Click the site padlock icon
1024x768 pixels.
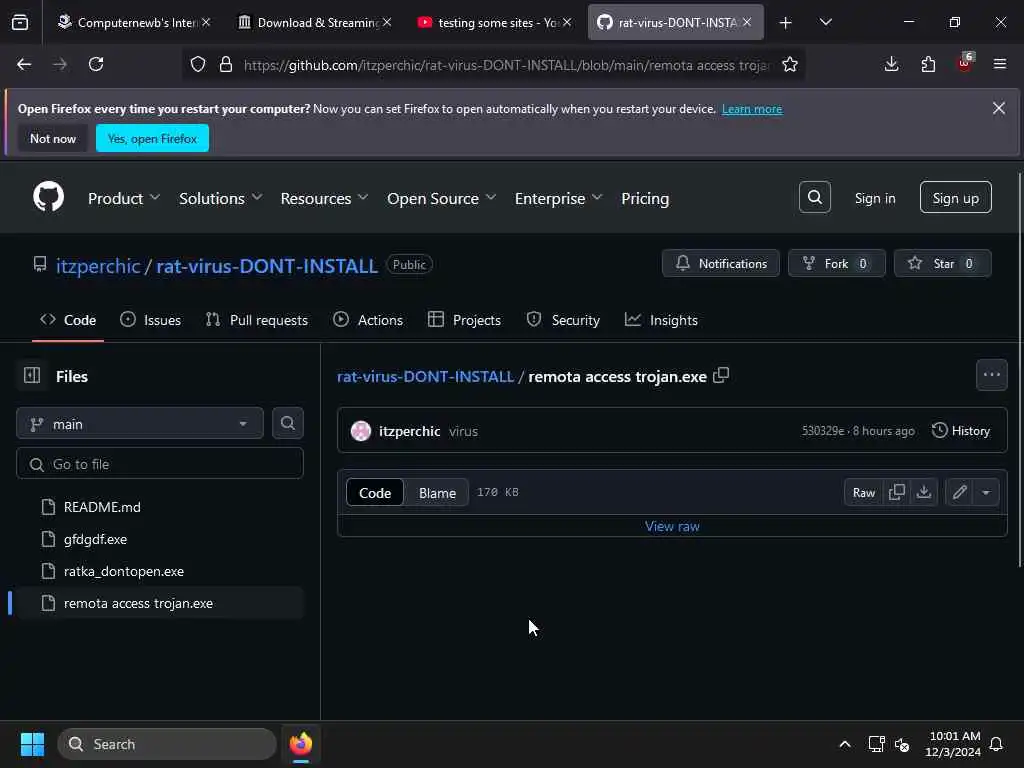(x=226, y=64)
